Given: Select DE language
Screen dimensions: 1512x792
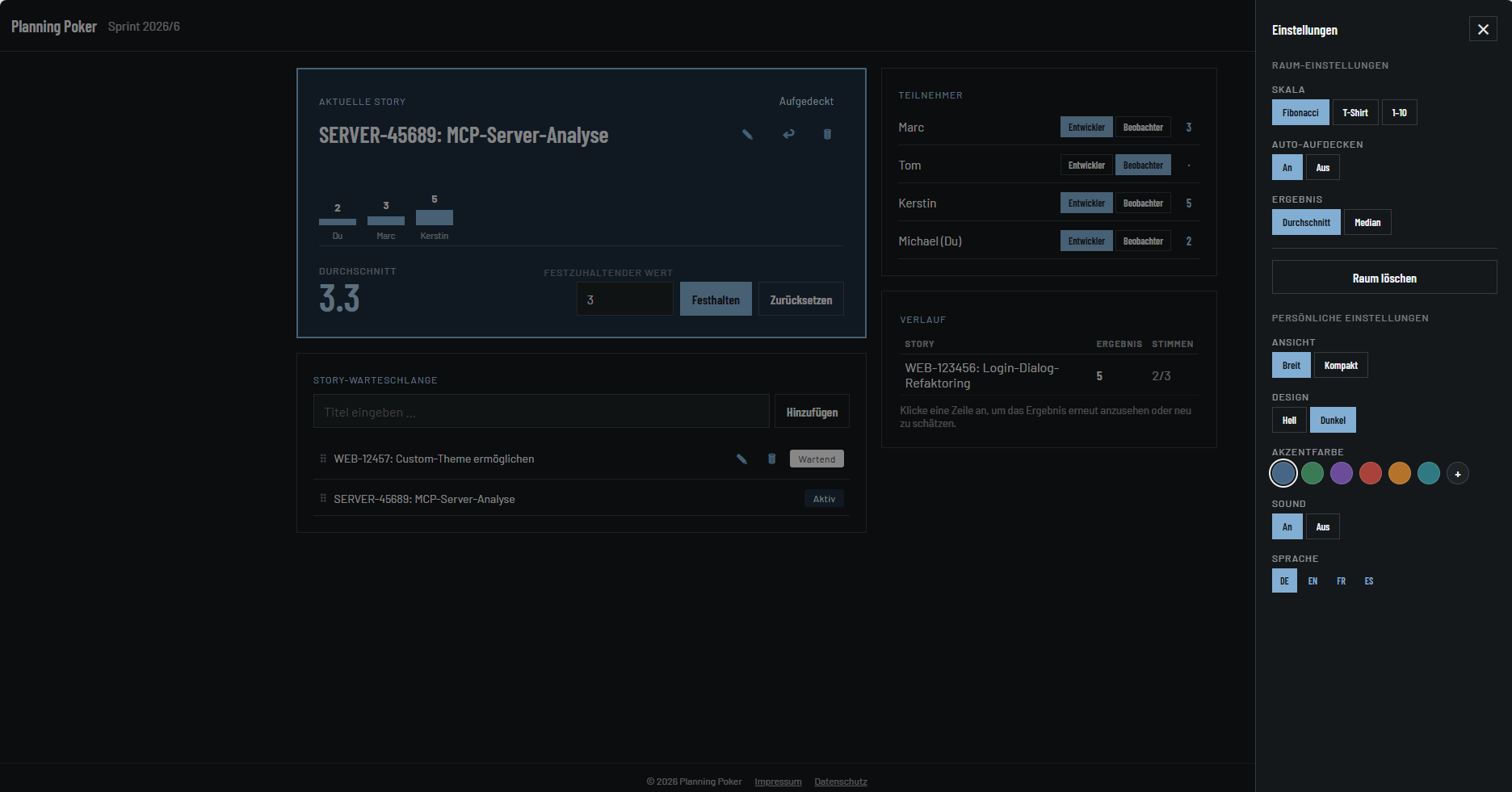Looking at the screenshot, I should click(x=1284, y=580).
